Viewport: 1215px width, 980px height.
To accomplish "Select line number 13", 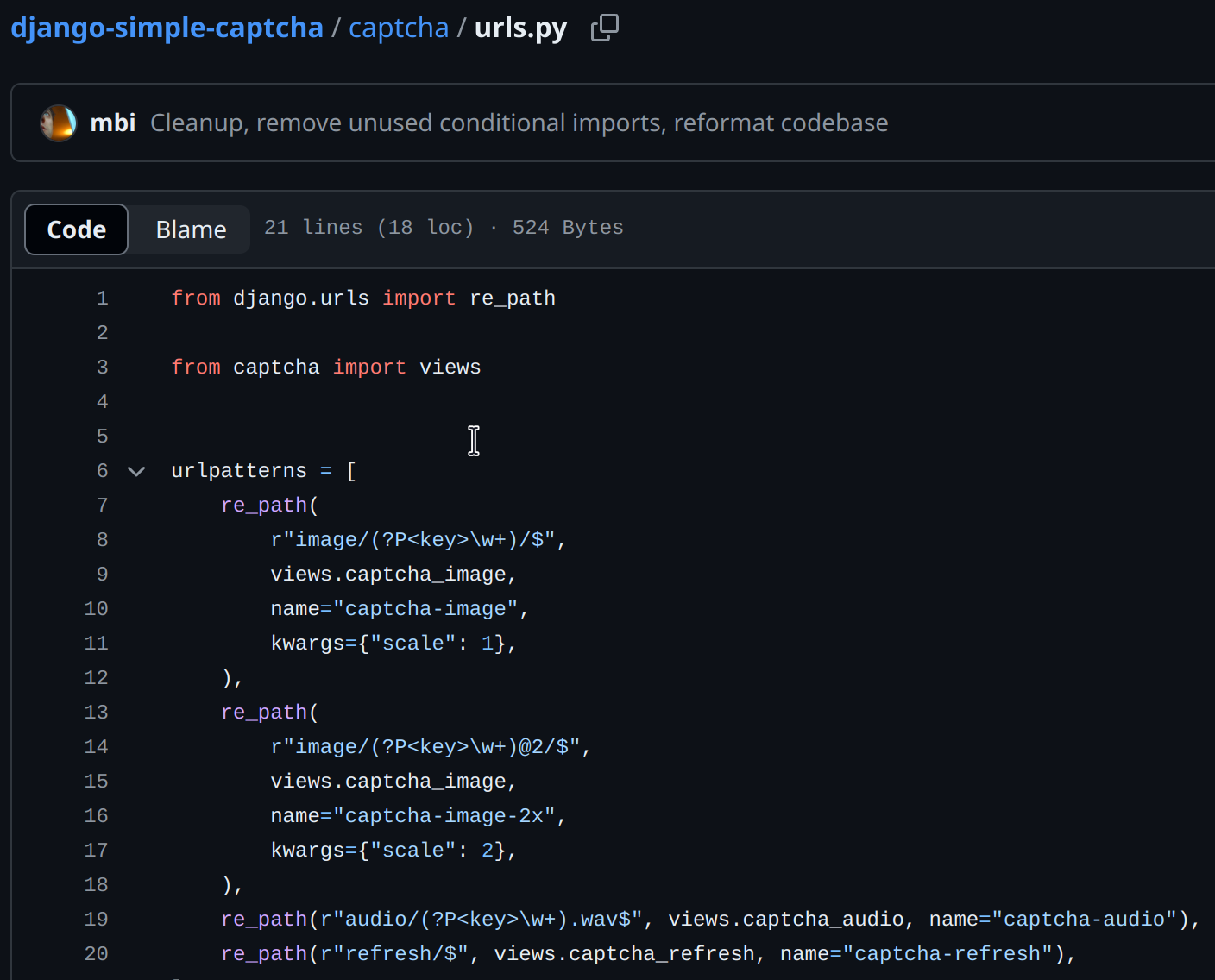I will pyautogui.click(x=96, y=713).
